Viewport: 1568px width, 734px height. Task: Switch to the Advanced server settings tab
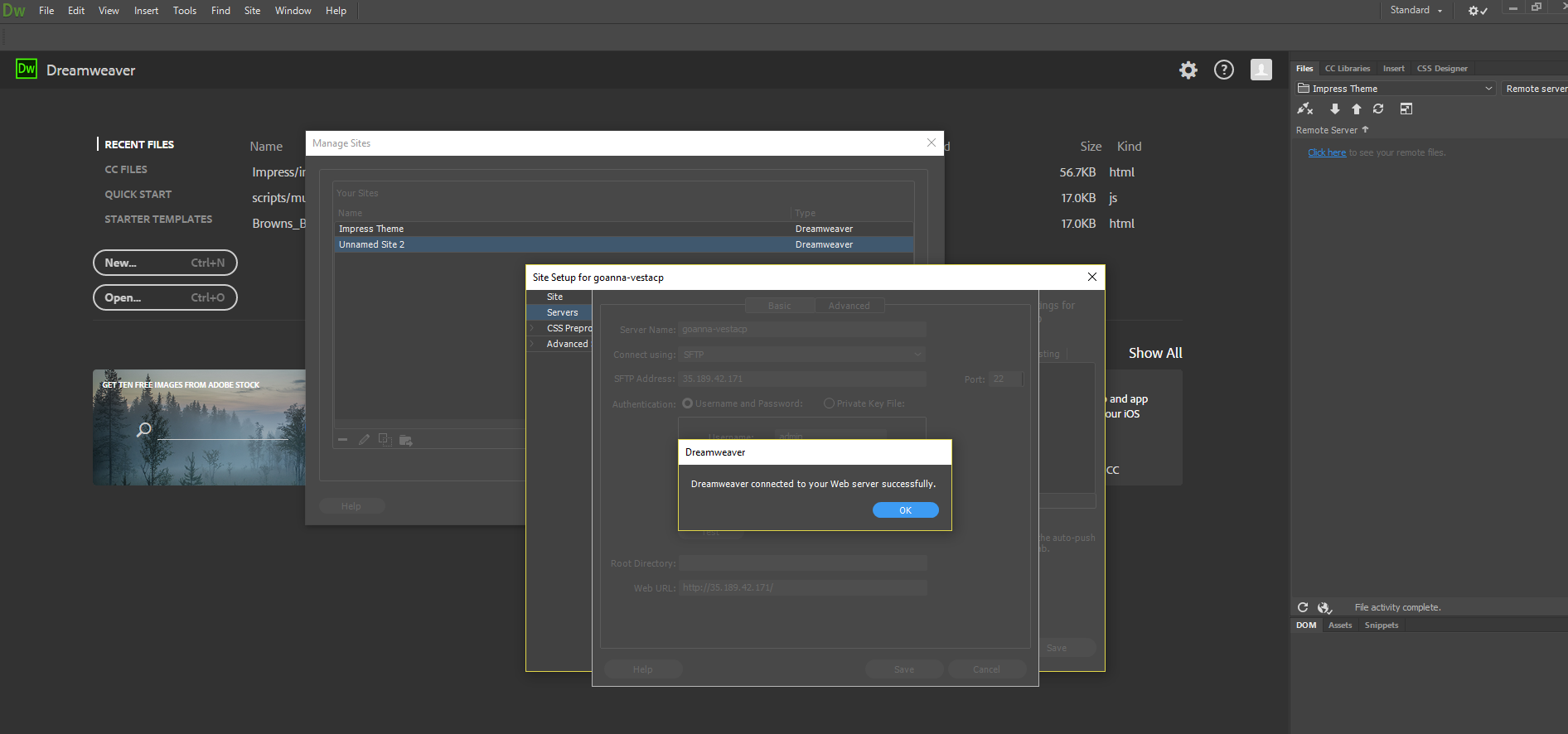pos(849,306)
